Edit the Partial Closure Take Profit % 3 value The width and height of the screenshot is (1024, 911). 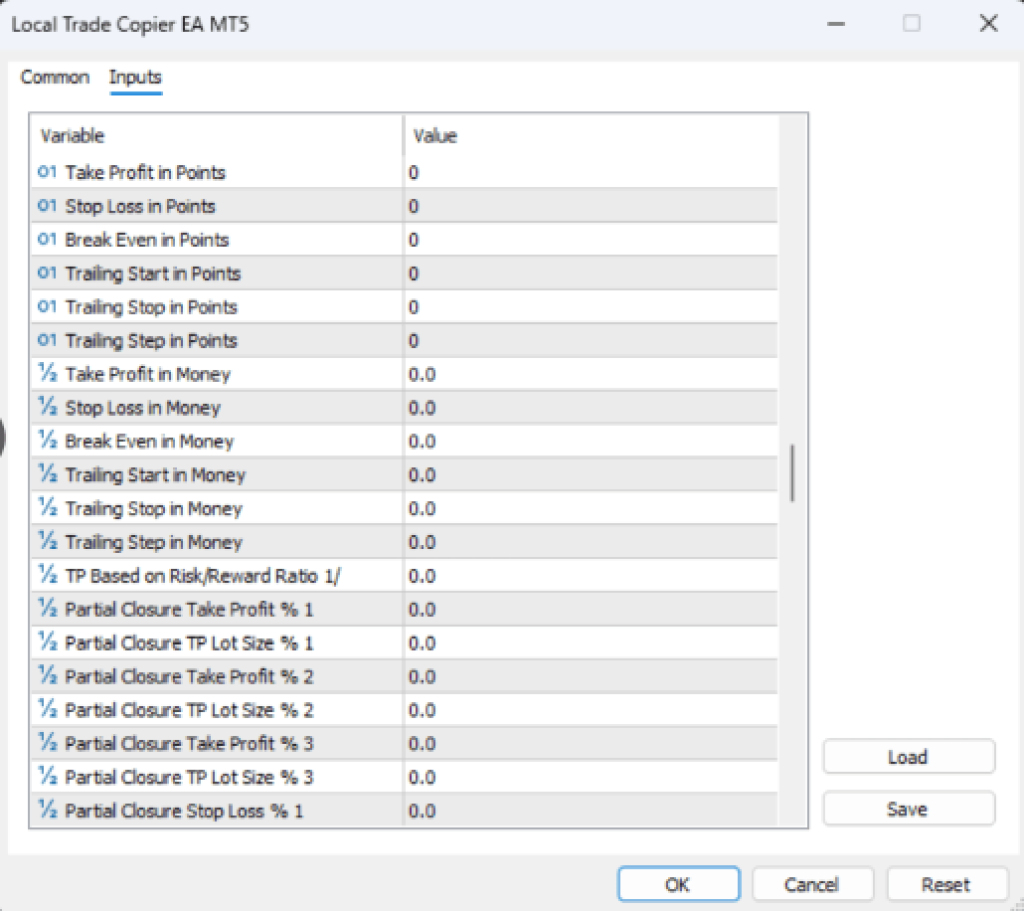pos(591,743)
